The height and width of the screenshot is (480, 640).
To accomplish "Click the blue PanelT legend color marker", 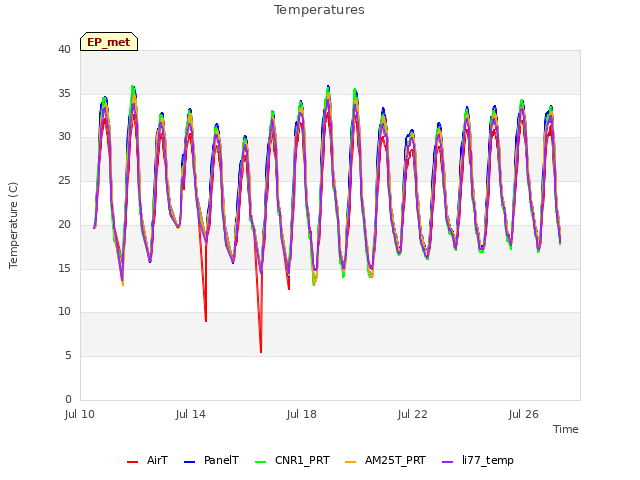I will click(x=190, y=462).
